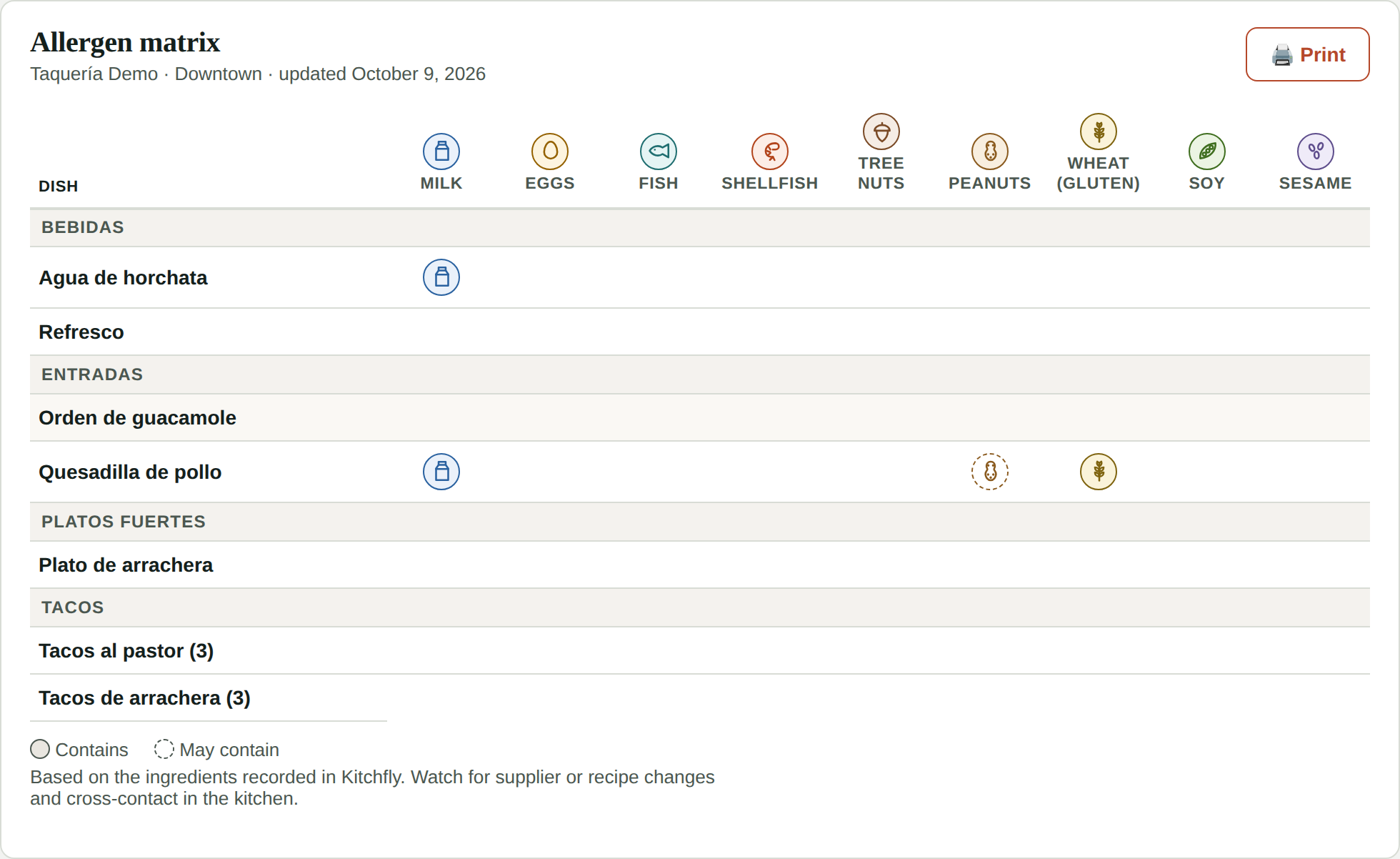Screen dimensions: 1400x859
Task: Click the Wheat (Gluten) header icon
Action: click(x=1098, y=131)
